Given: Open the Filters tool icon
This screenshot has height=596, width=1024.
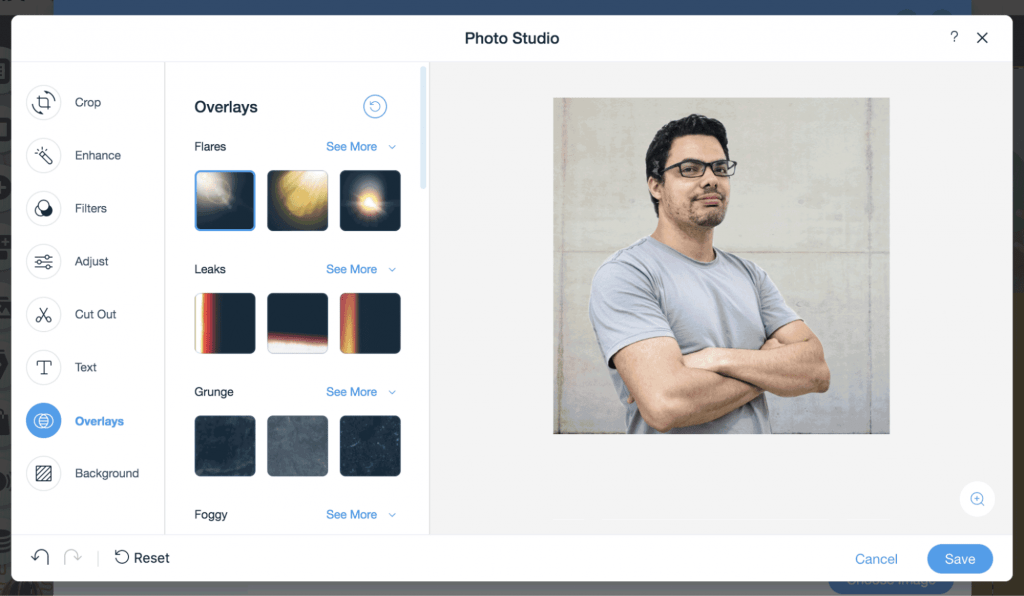Looking at the screenshot, I should click(44, 208).
